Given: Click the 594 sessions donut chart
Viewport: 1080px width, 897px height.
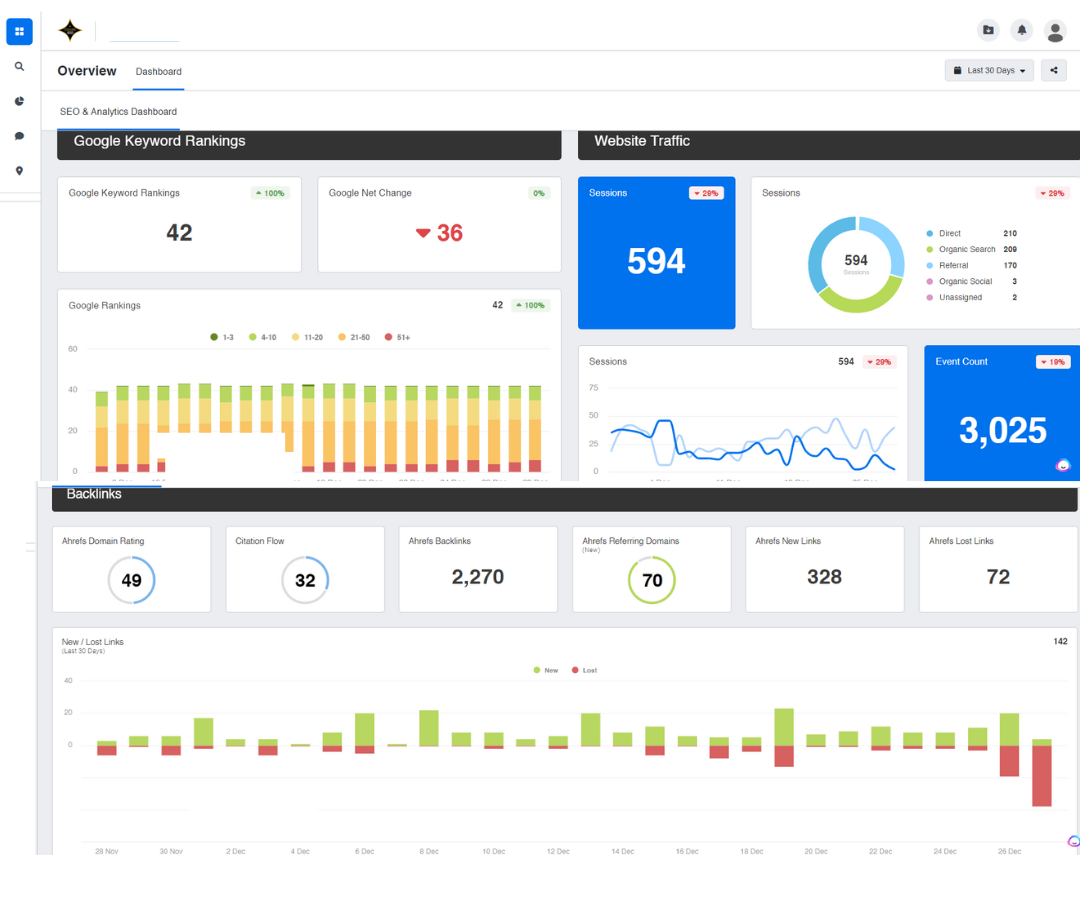Looking at the screenshot, I should 856,262.
